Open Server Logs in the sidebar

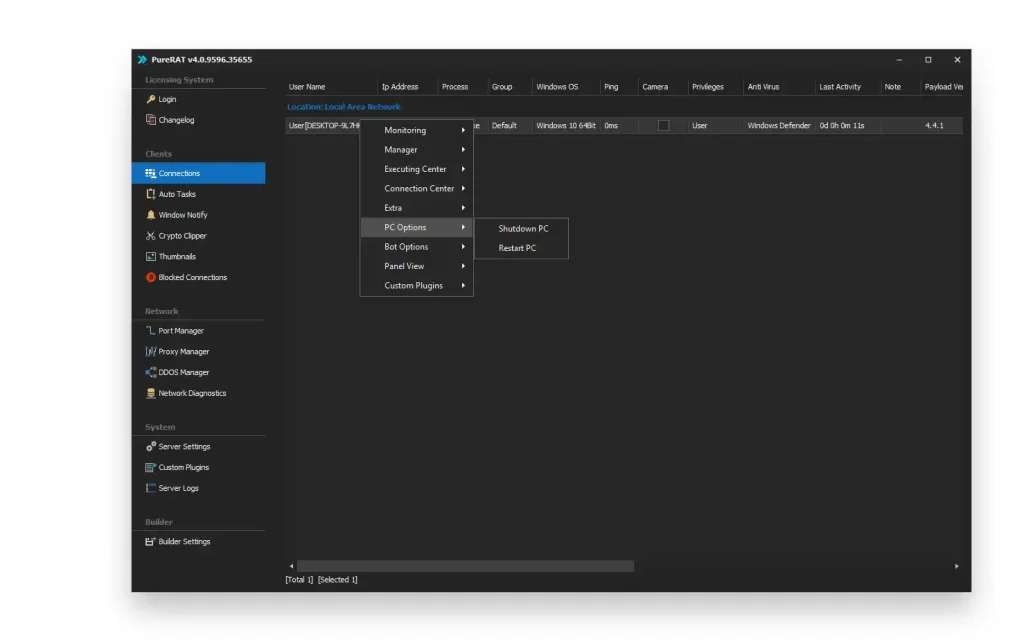pyautogui.click(x=178, y=489)
